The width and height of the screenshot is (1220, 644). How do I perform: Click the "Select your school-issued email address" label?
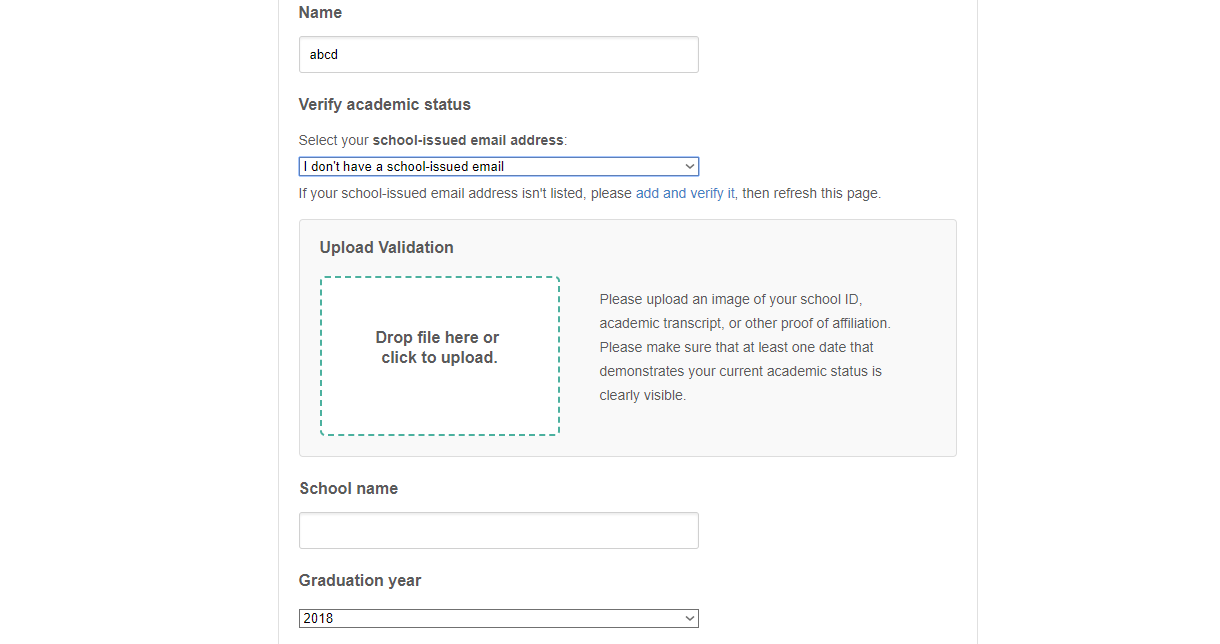point(432,141)
